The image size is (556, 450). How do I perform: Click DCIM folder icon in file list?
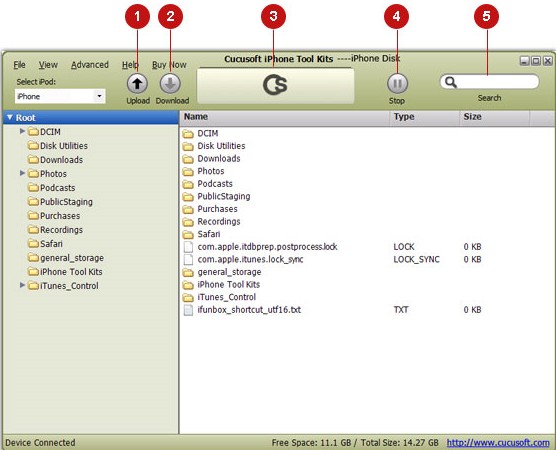[188, 134]
